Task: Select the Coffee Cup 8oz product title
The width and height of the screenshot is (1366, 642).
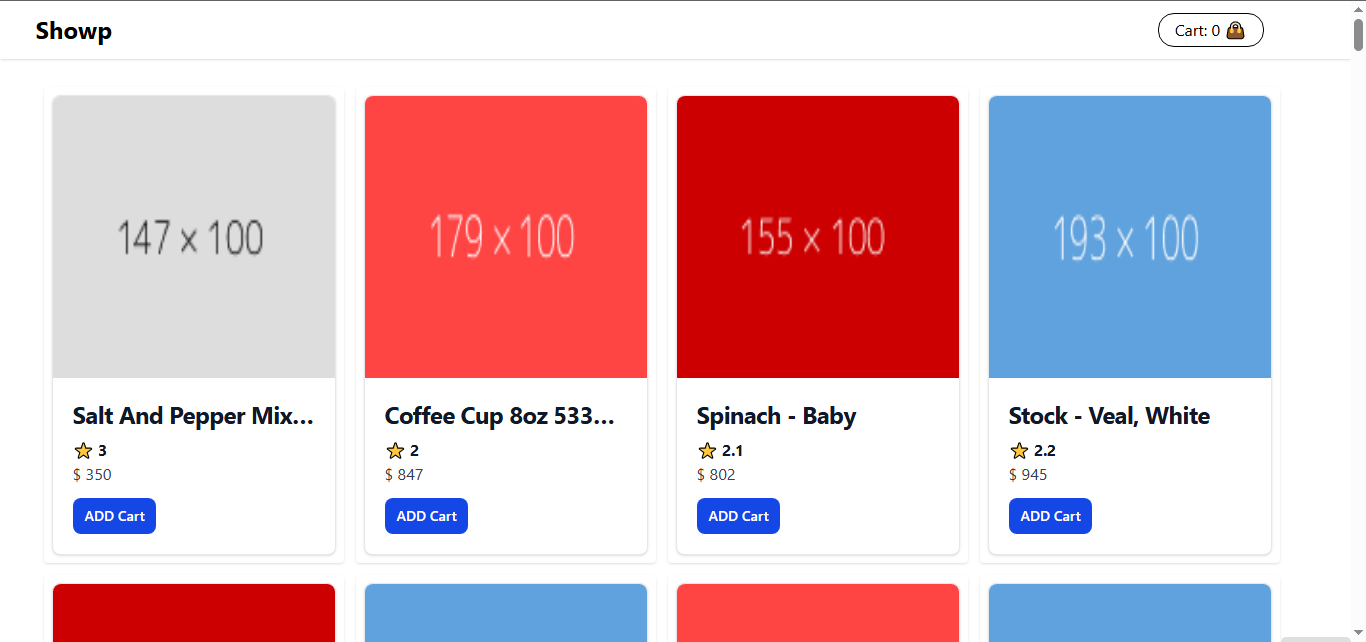Action: tap(500, 416)
